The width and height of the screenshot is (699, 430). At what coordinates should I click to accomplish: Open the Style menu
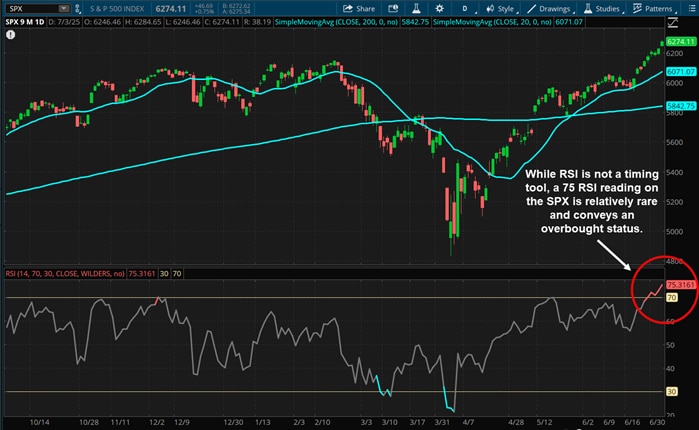point(501,8)
